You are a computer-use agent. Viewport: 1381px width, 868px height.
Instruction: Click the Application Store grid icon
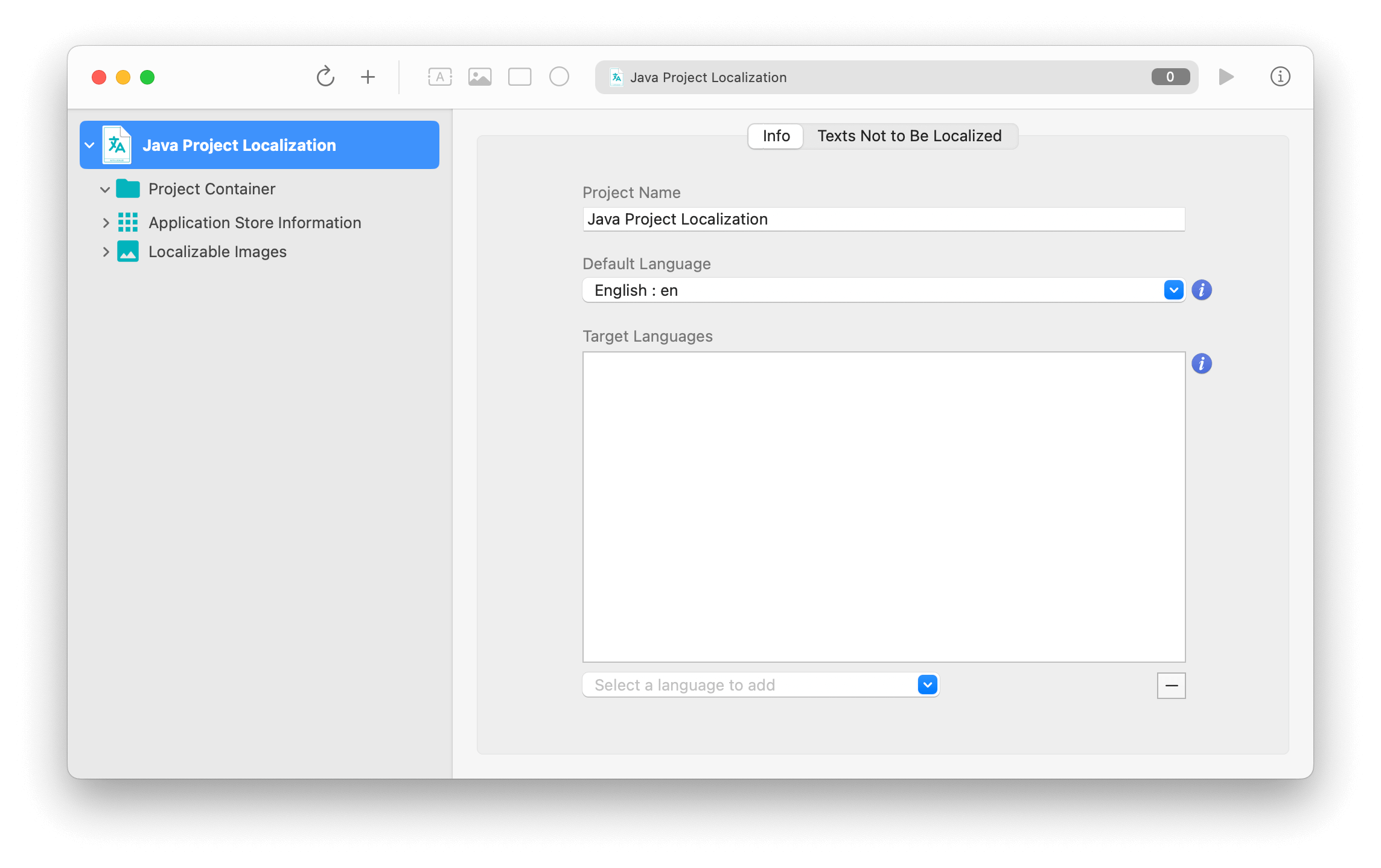tap(128, 222)
